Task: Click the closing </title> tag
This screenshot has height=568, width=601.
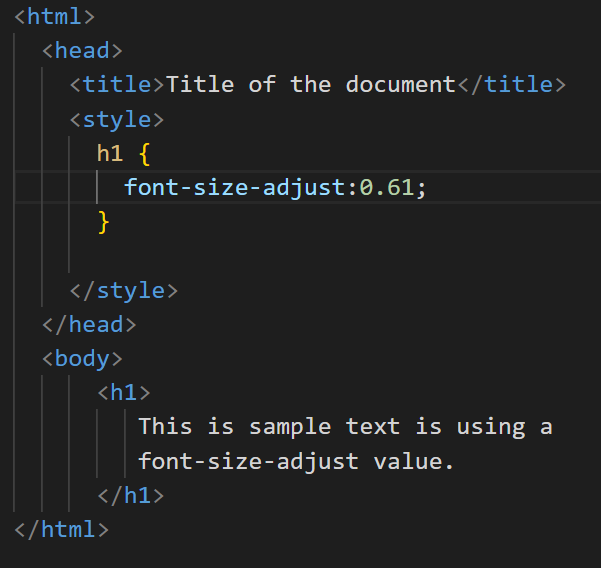Action: [512, 85]
